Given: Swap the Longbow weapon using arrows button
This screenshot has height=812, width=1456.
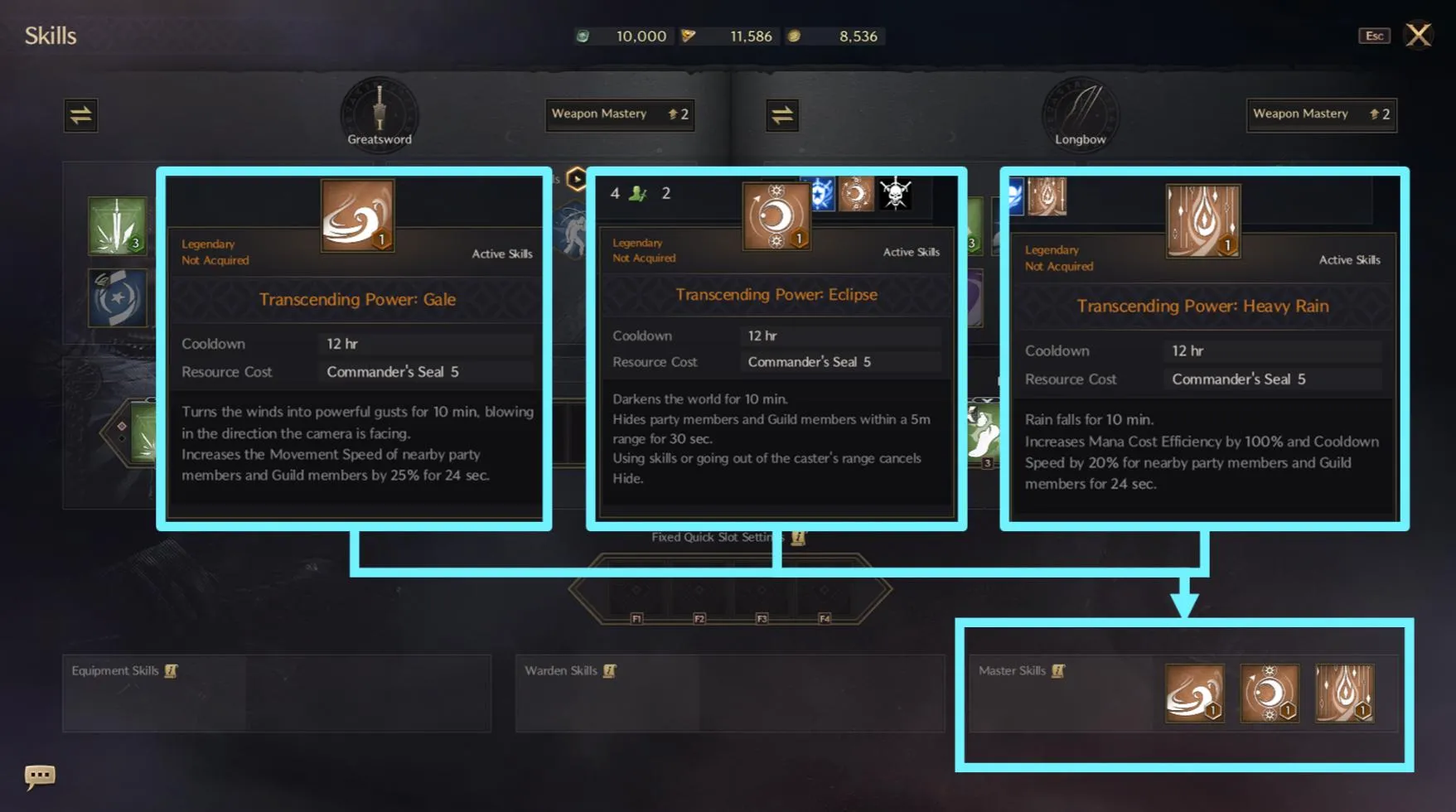Looking at the screenshot, I should [782, 115].
